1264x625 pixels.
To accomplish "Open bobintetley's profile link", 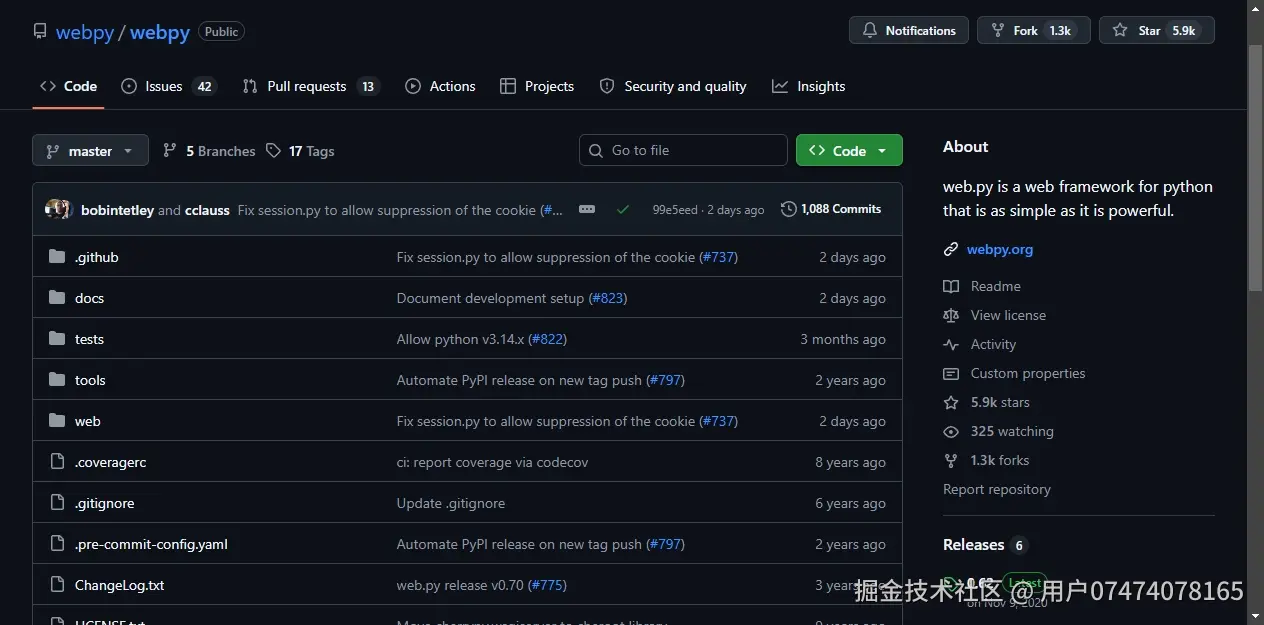I will (117, 210).
